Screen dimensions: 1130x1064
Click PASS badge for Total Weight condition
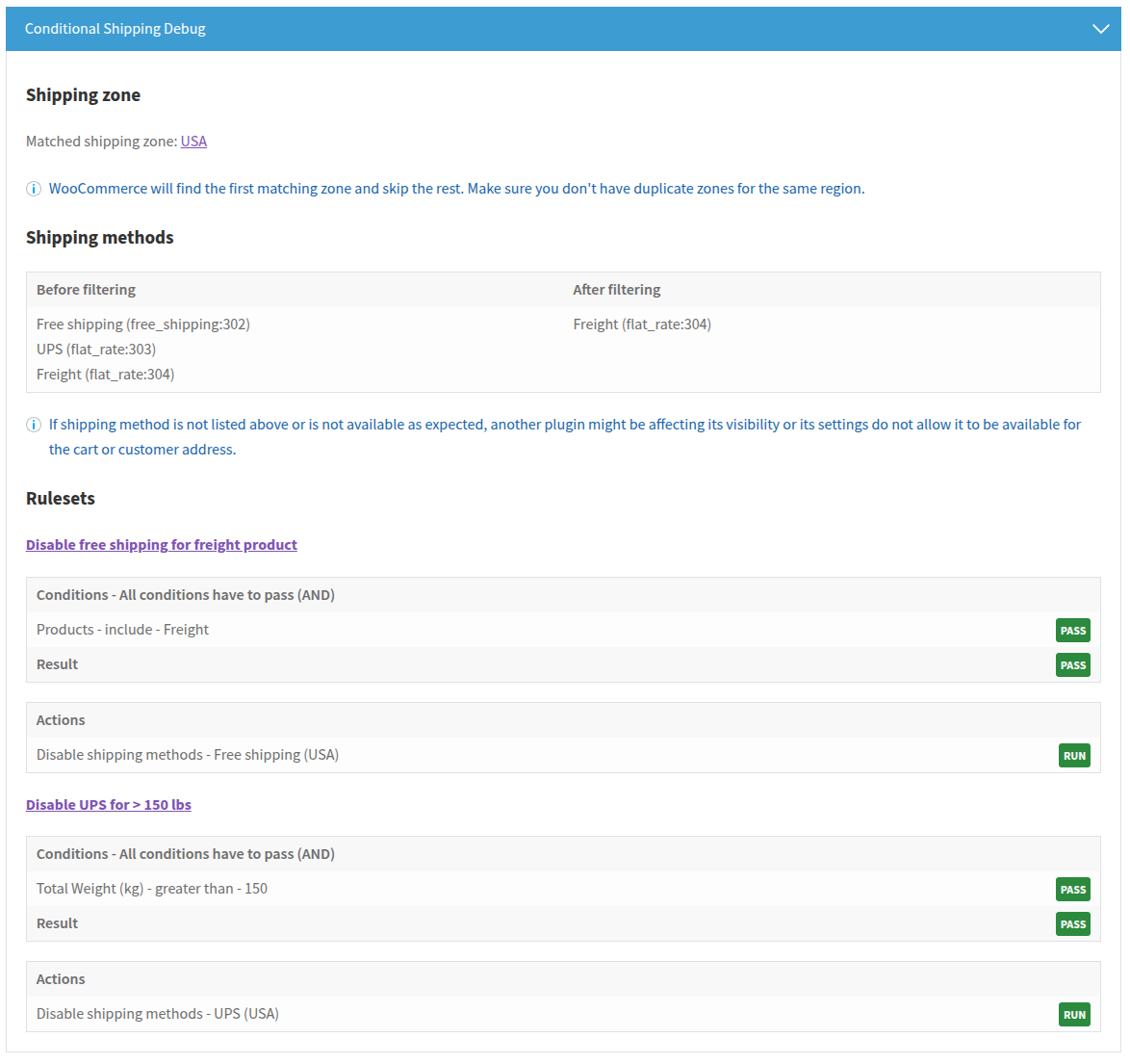[x=1072, y=890]
